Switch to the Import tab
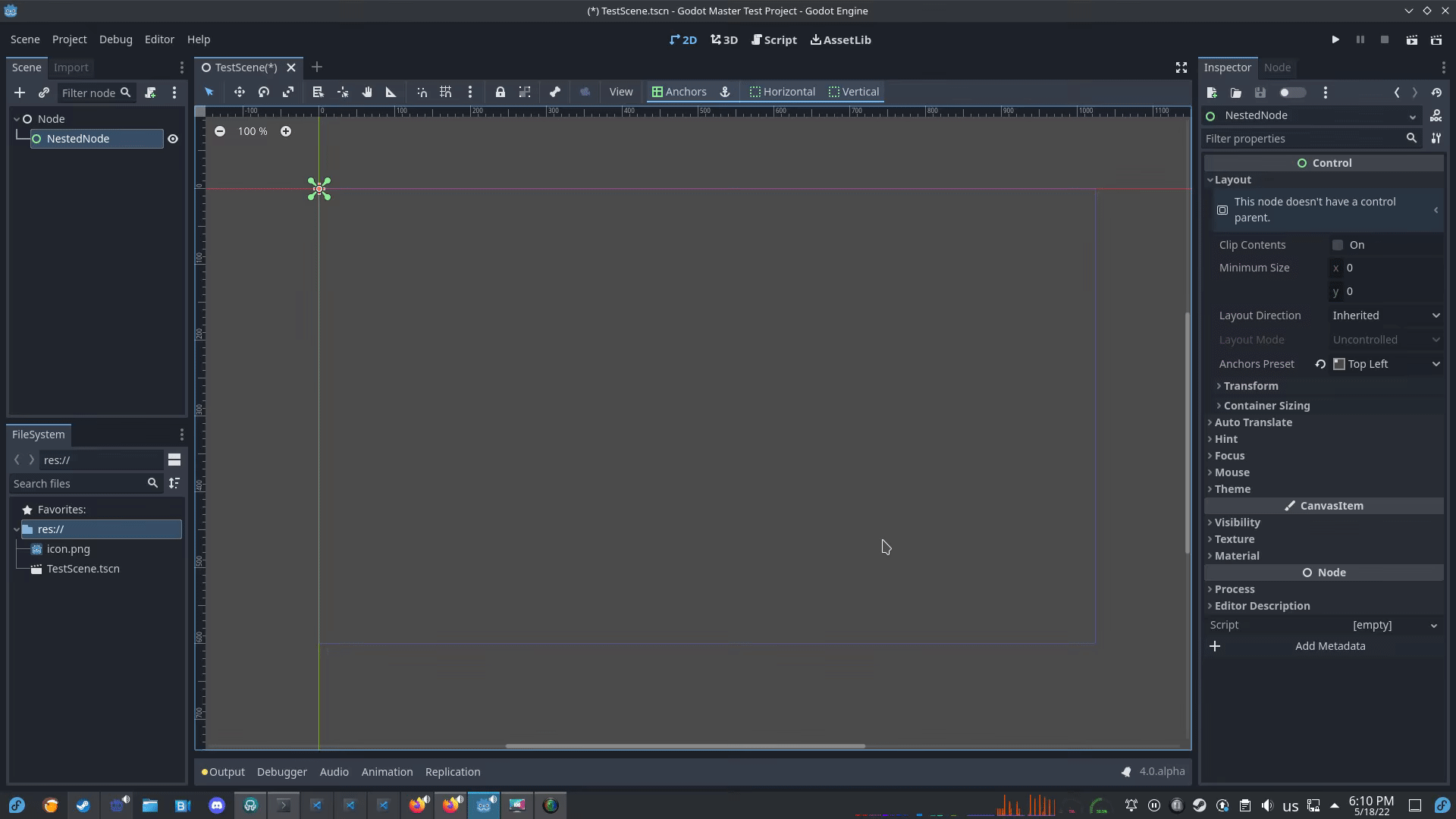The image size is (1456, 819). (71, 67)
